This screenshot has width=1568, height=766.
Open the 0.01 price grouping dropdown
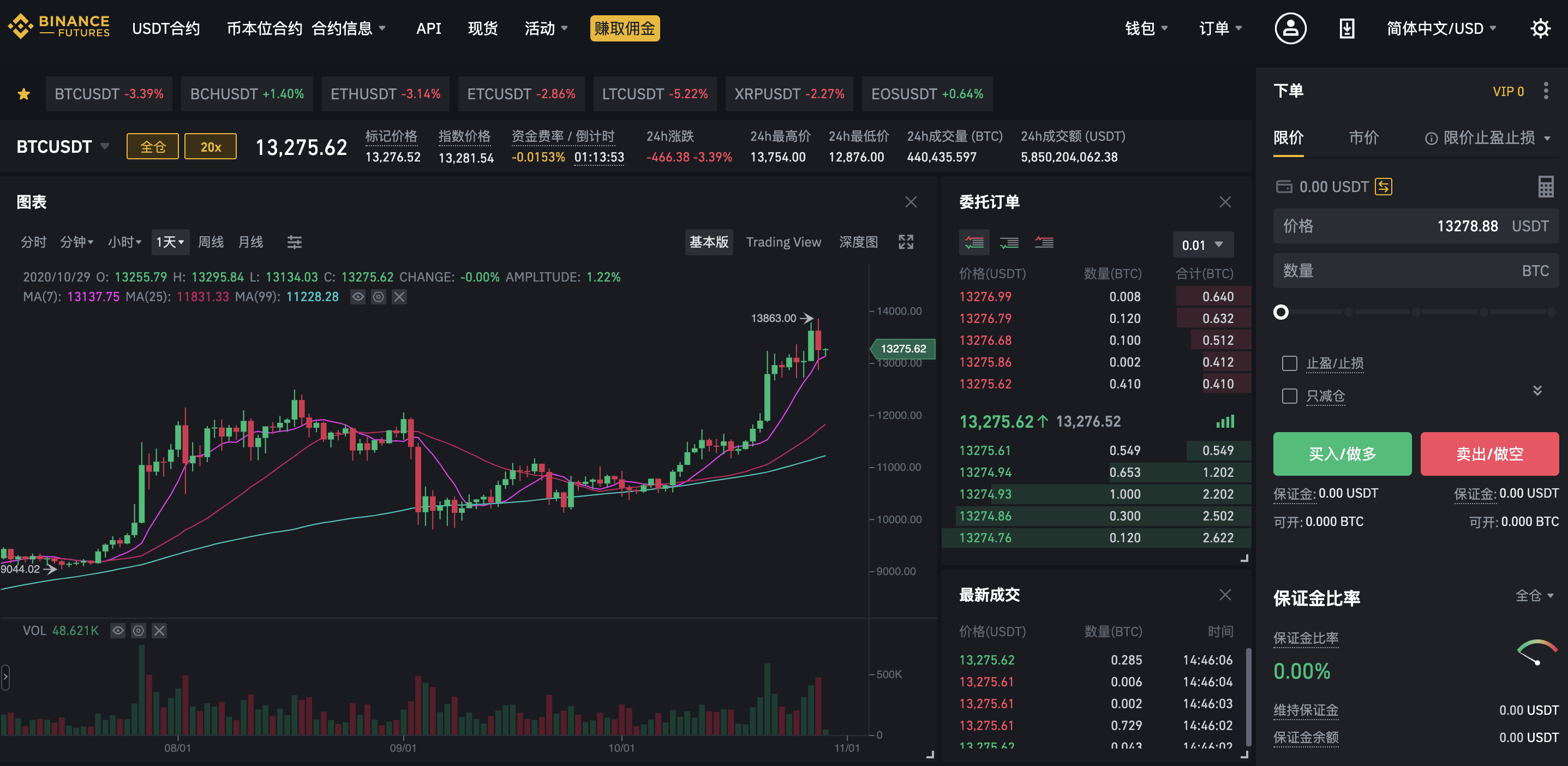coord(1203,245)
